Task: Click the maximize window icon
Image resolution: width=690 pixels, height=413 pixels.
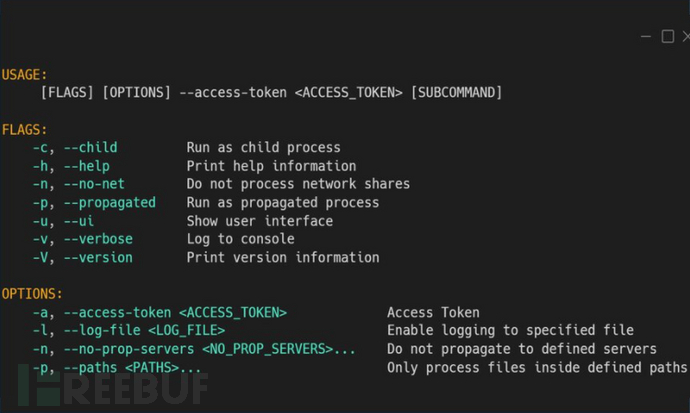Action: coord(667,36)
